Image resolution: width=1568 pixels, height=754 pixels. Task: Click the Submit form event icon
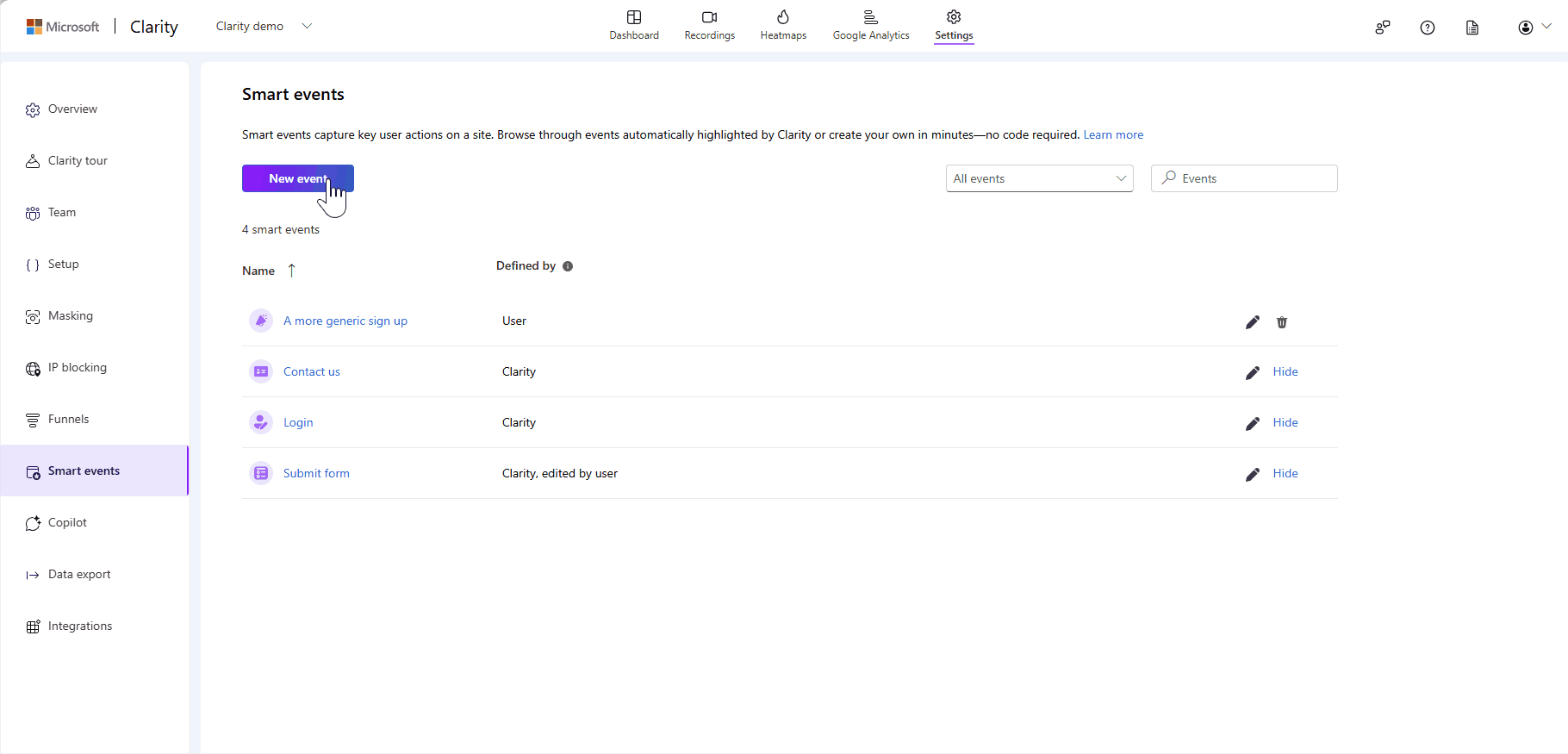tap(261, 473)
